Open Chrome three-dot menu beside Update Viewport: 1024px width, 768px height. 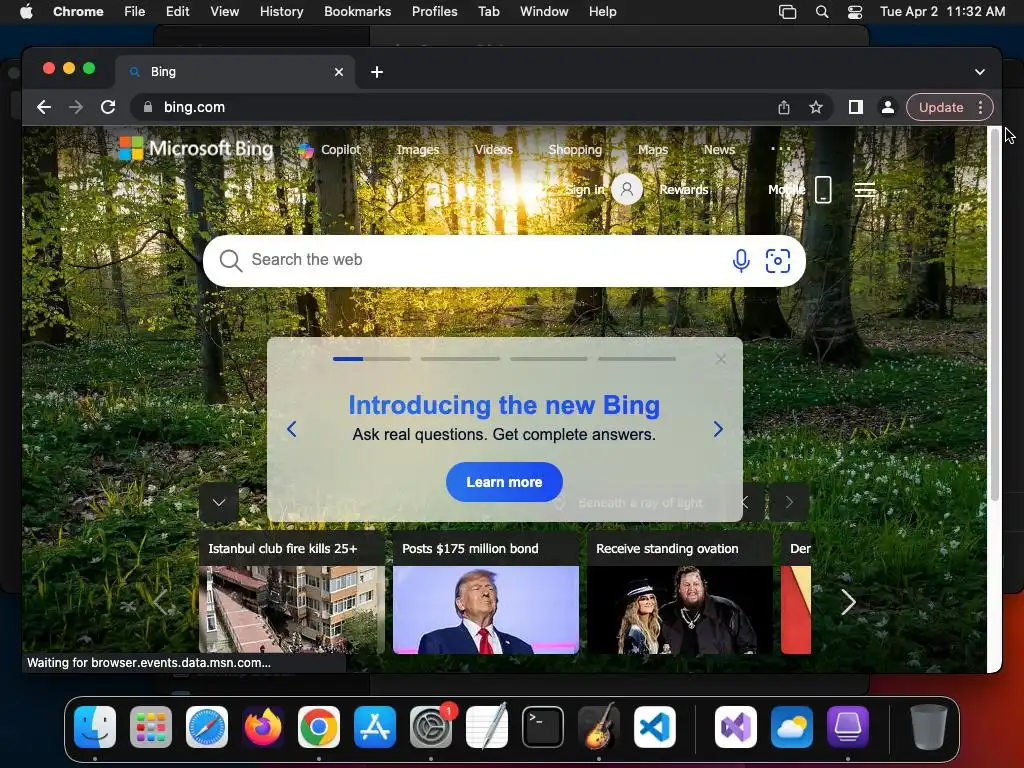point(980,107)
